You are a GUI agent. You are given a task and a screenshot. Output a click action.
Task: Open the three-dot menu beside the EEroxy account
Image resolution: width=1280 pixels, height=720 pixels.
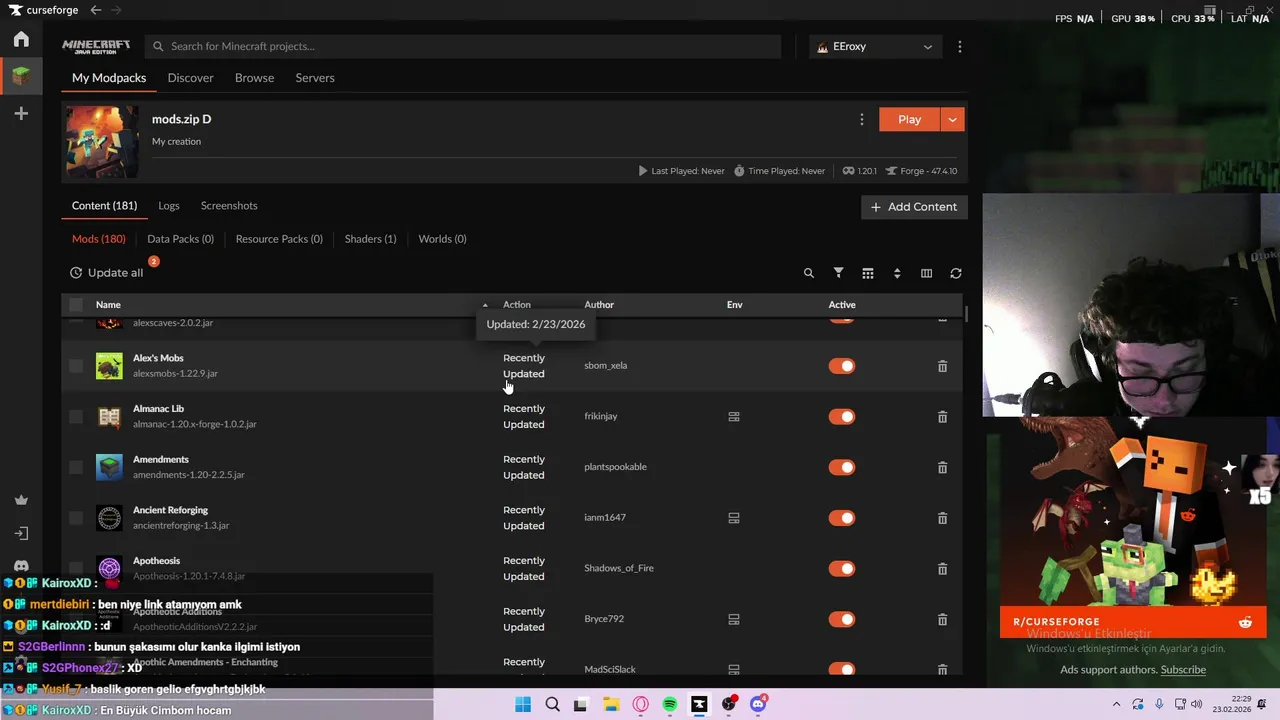960,47
